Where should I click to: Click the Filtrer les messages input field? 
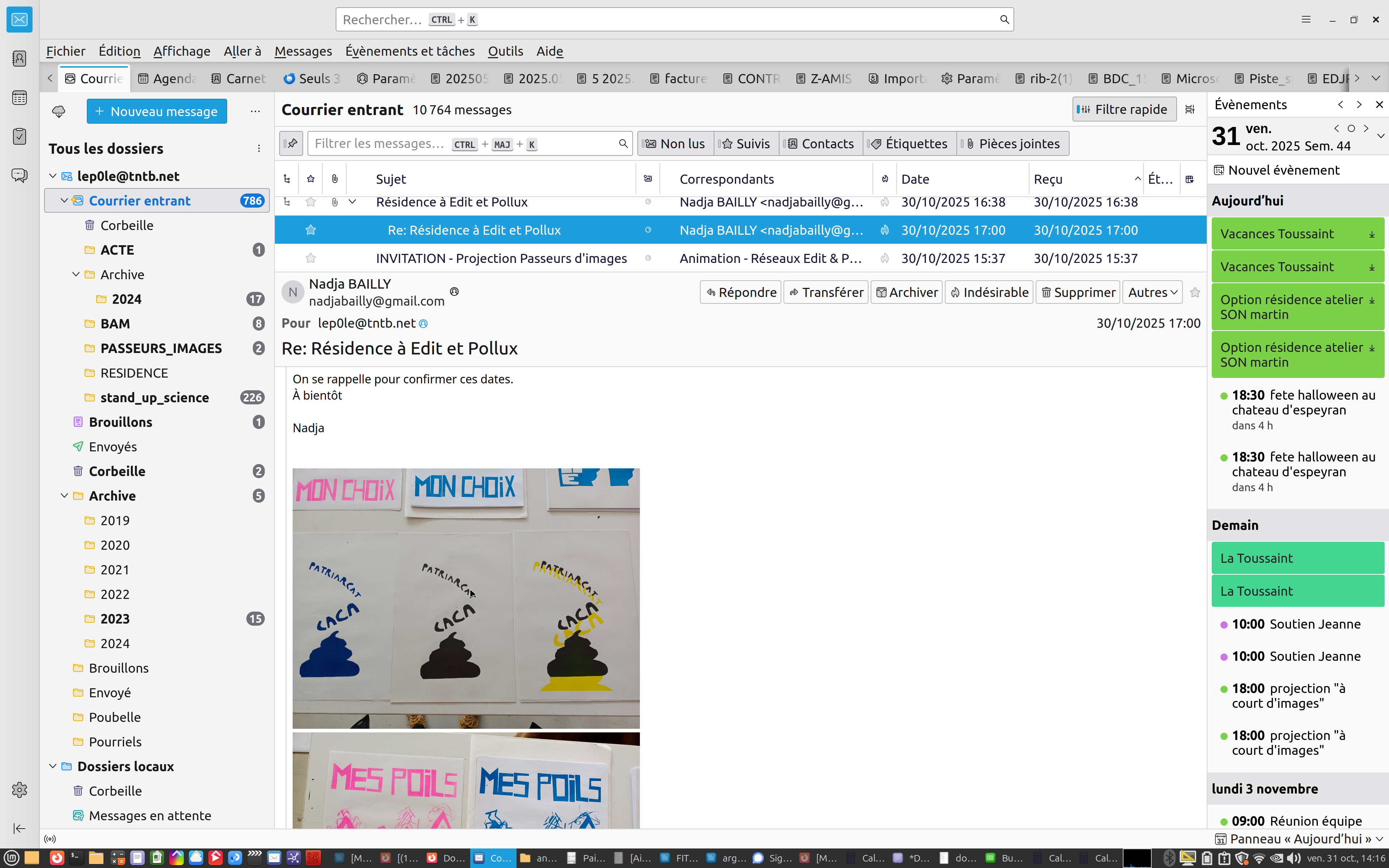pos(462,144)
